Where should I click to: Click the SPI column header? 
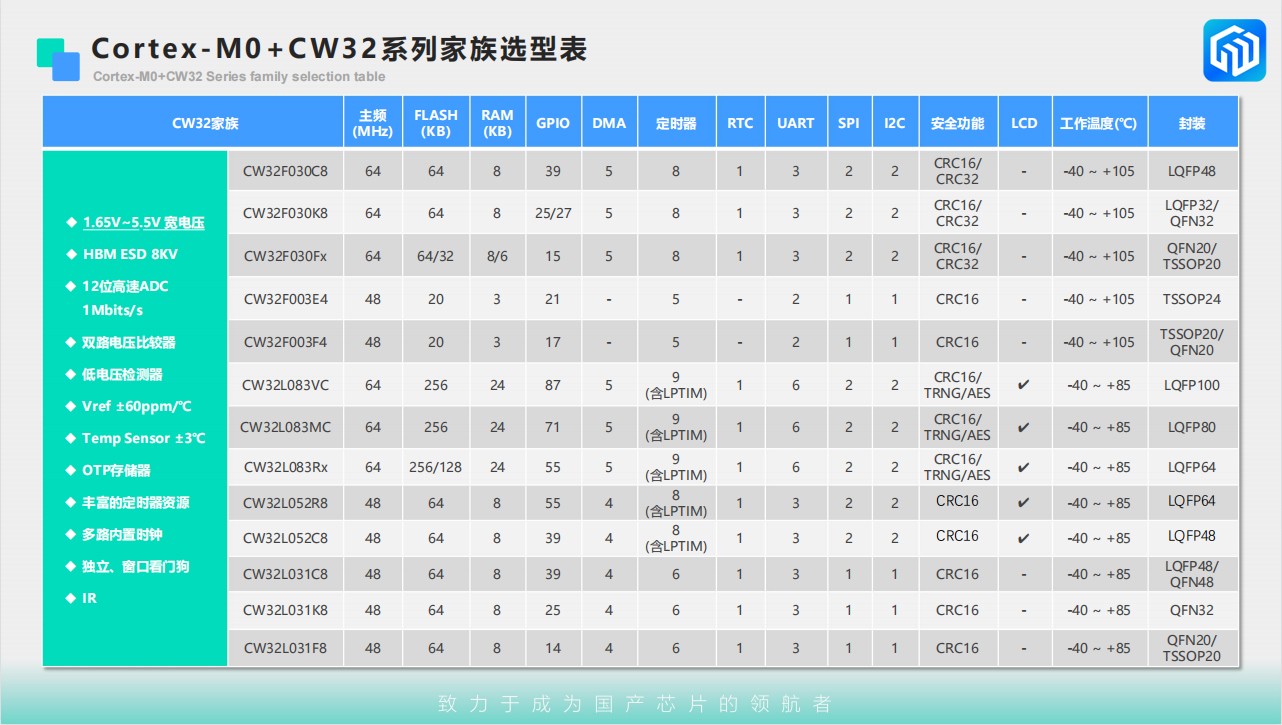pos(849,123)
